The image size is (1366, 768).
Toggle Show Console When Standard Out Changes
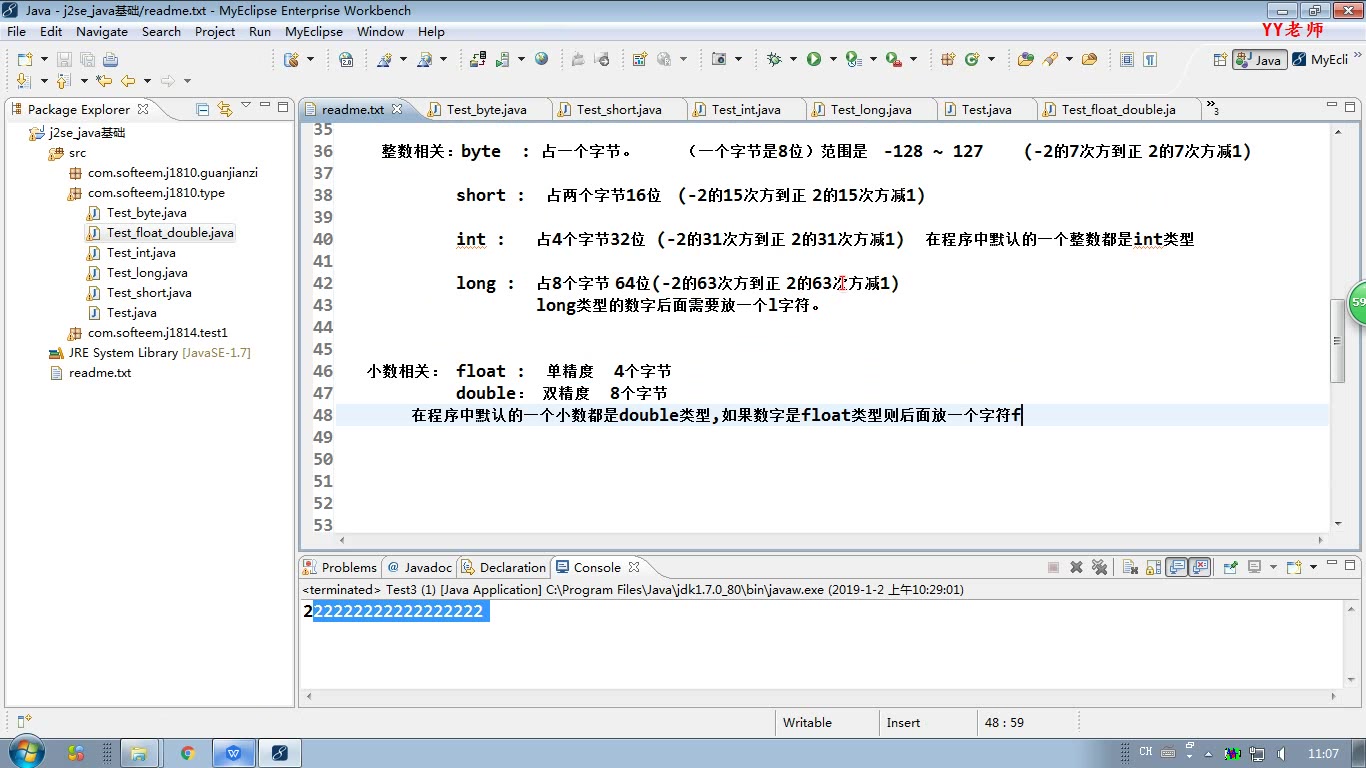click(1178, 567)
